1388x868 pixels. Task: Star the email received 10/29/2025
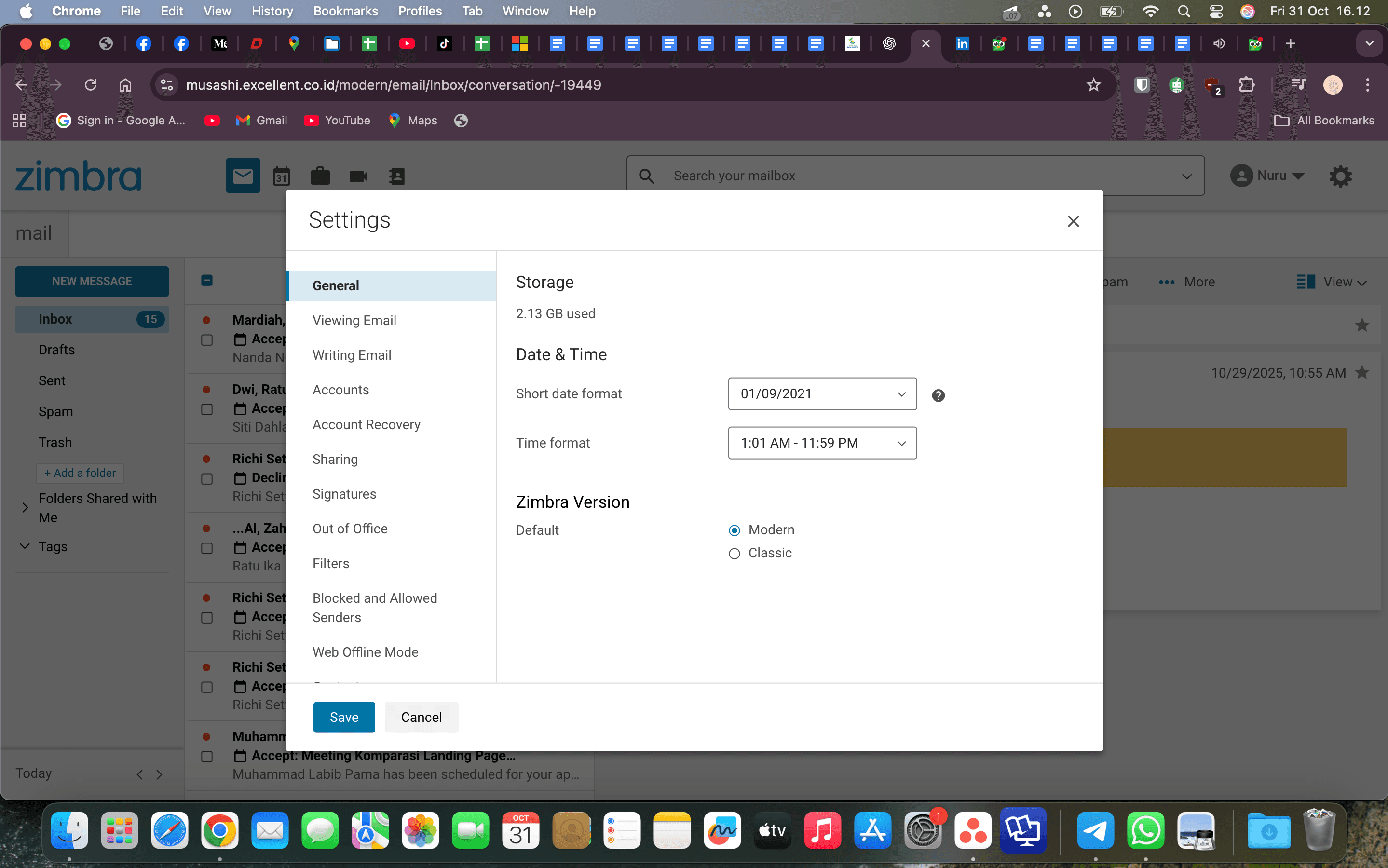1362,372
